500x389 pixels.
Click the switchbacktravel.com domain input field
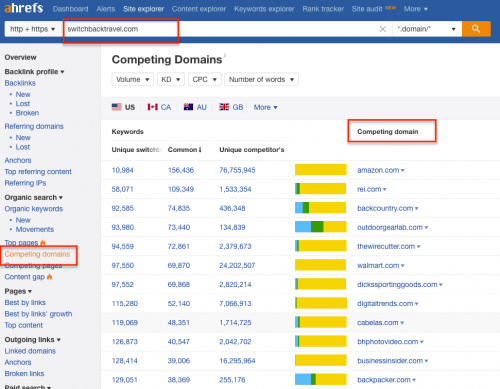(x=220, y=29)
